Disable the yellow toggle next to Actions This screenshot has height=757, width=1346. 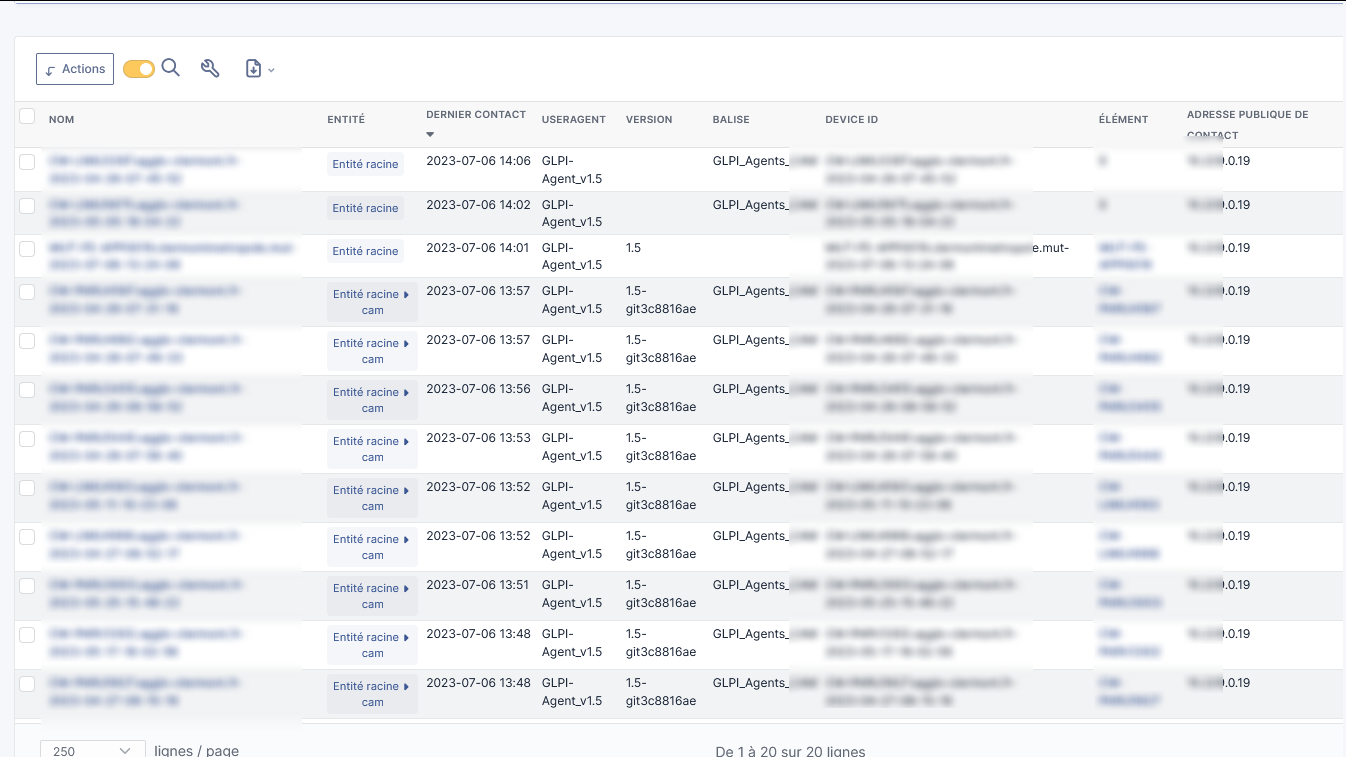[138, 68]
